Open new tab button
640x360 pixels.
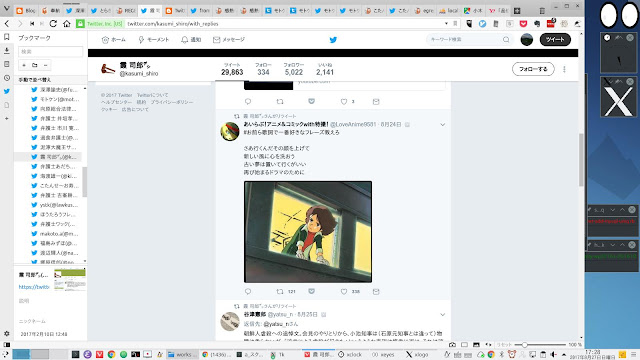click(x=517, y=11)
